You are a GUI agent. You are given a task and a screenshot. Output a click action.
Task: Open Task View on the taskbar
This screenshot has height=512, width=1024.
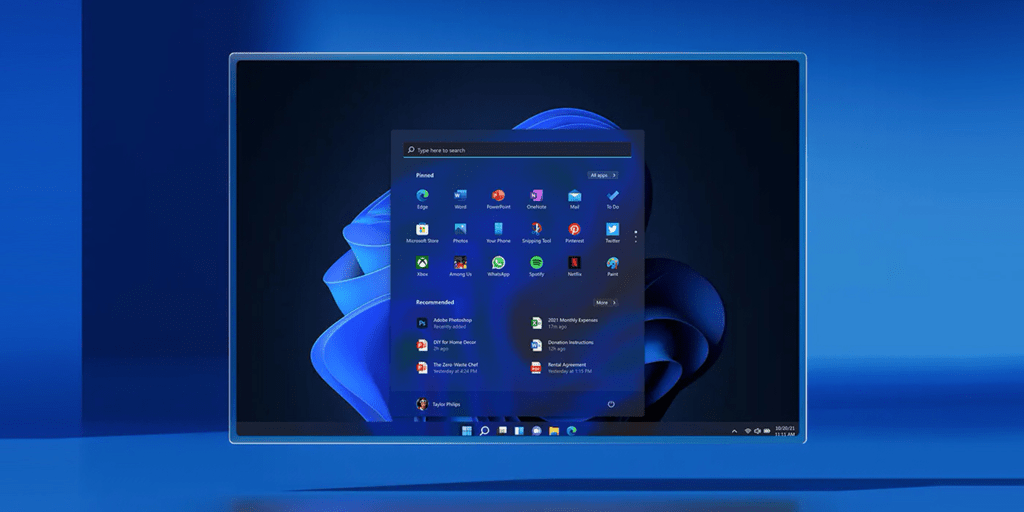click(502, 430)
